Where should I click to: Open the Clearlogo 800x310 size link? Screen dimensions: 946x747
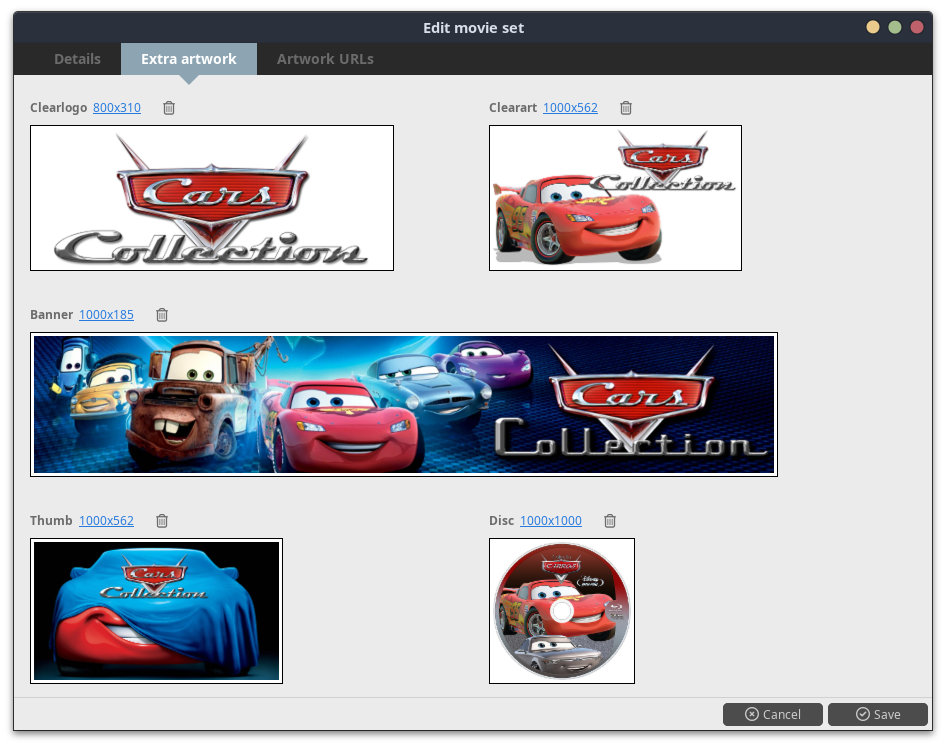point(117,108)
